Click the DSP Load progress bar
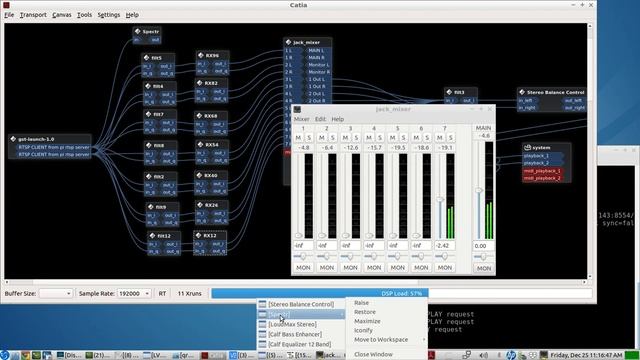This screenshot has width=640, height=360. tap(402, 293)
